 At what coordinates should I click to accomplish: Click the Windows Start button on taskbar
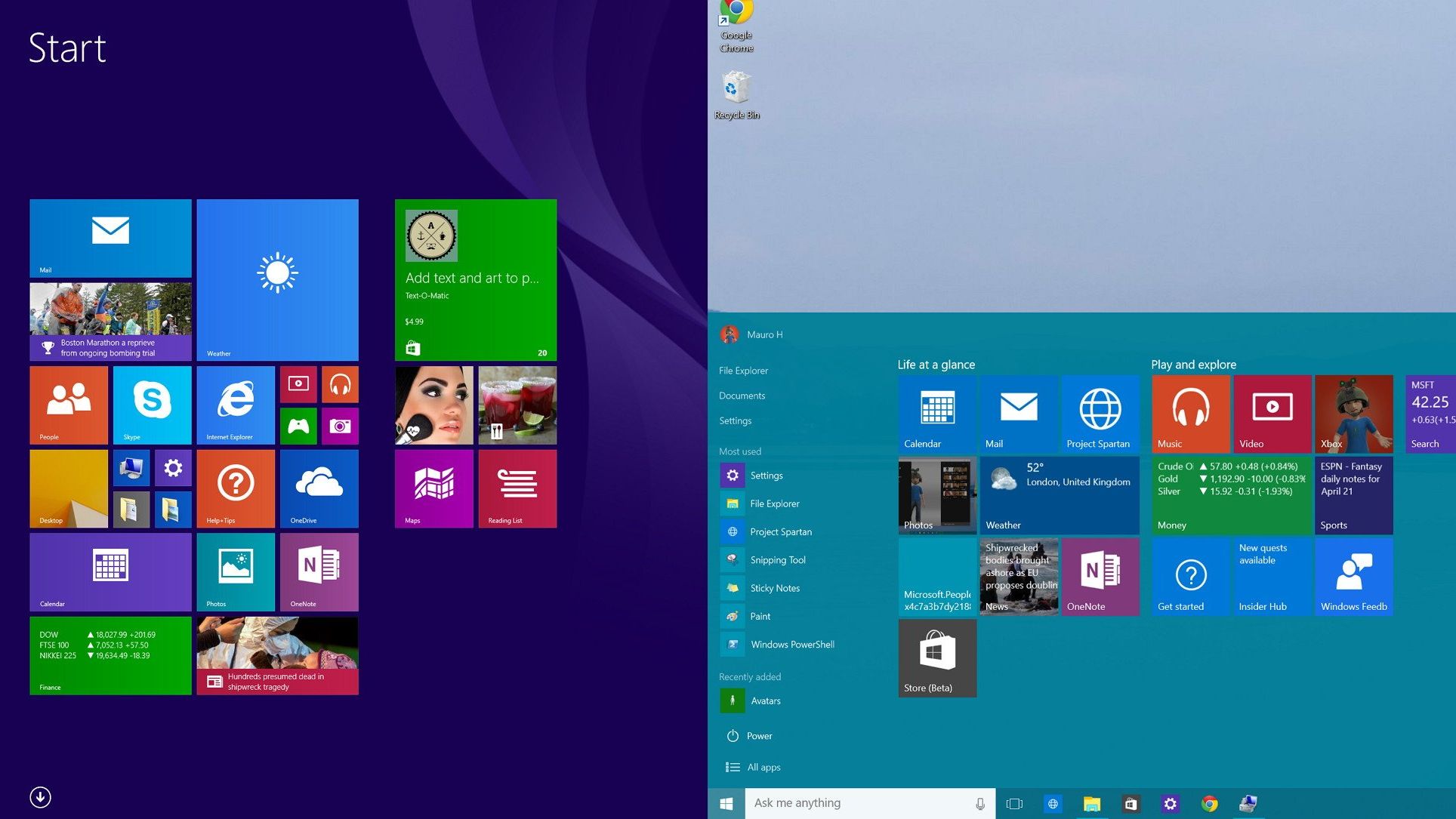tap(726, 804)
